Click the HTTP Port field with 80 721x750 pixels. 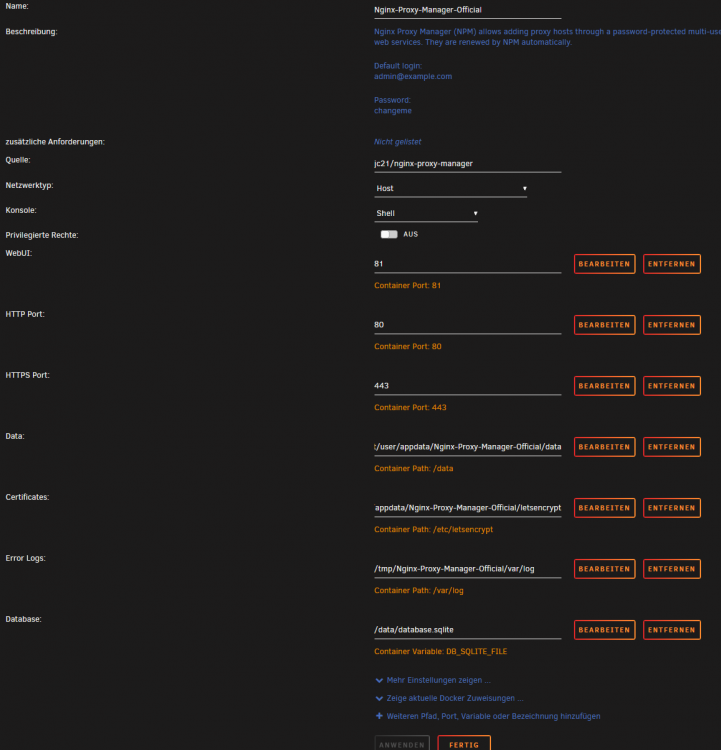click(x=467, y=325)
